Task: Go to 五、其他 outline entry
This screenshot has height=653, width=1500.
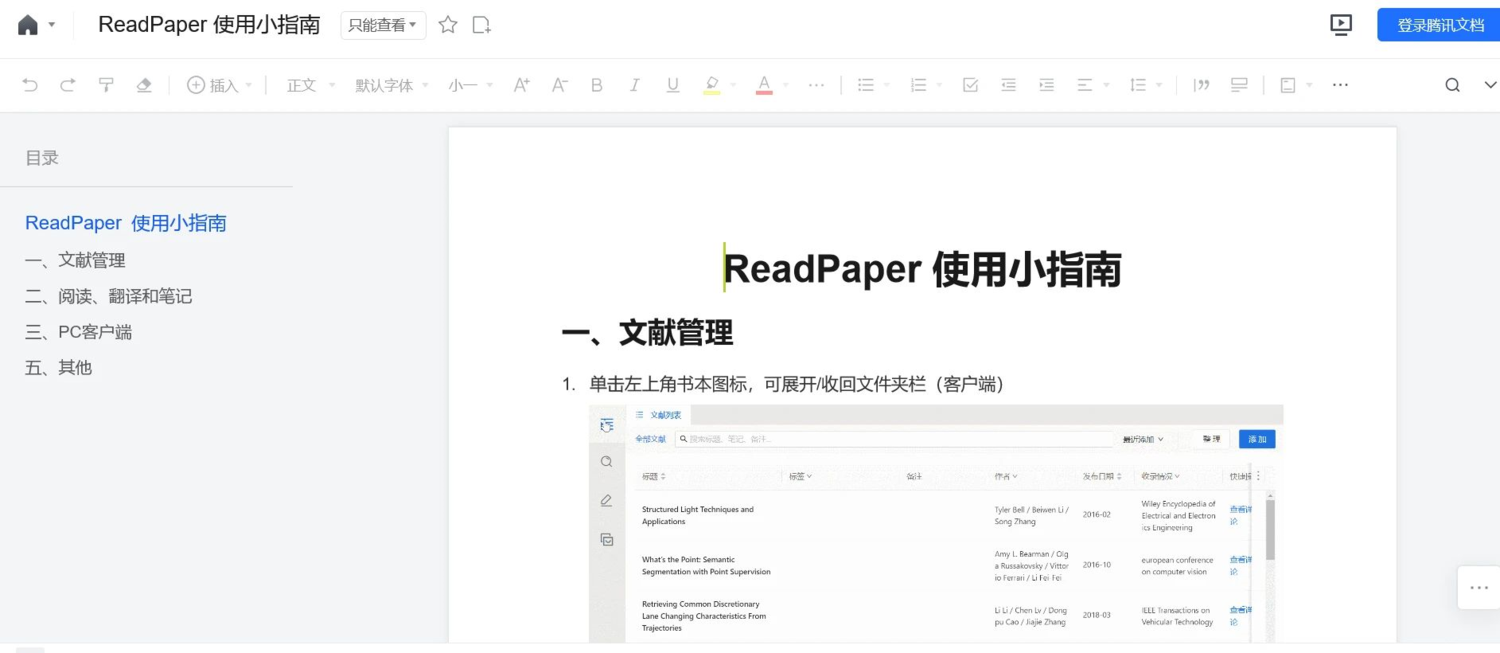Action: pyautogui.click(x=58, y=368)
